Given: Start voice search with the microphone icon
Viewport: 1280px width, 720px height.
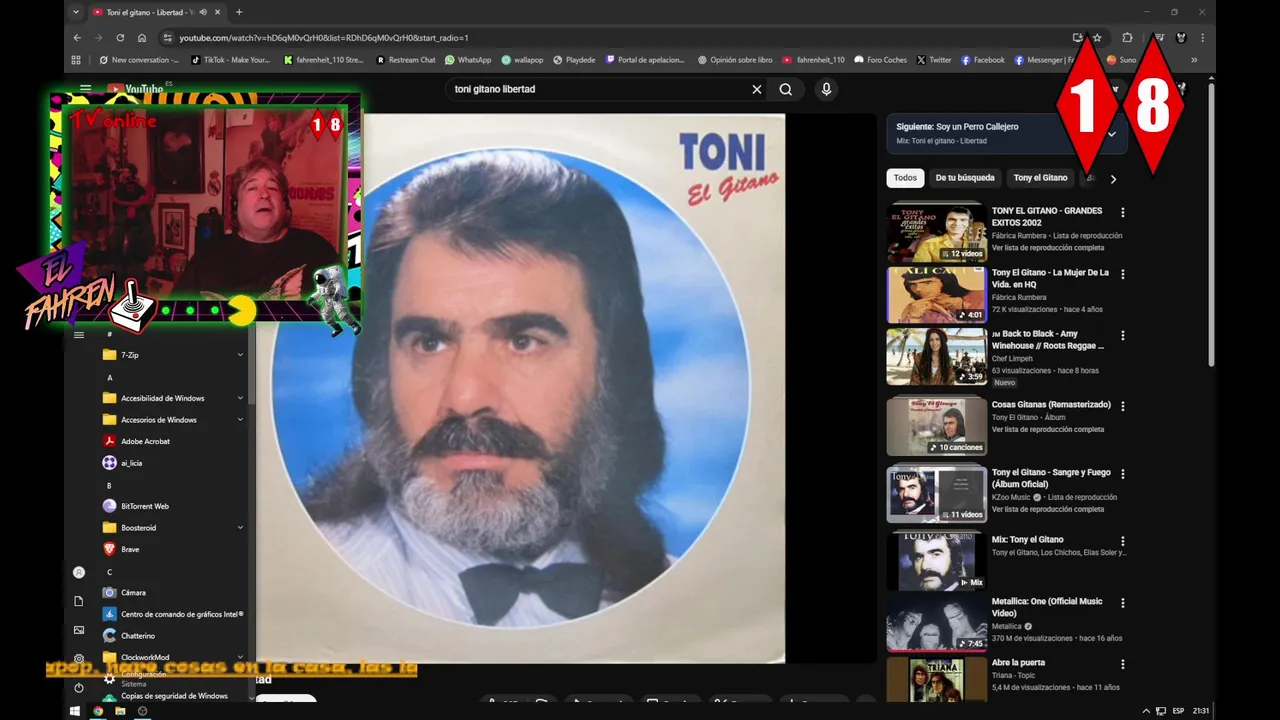Looking at the screenshot, I should [826, 89].
